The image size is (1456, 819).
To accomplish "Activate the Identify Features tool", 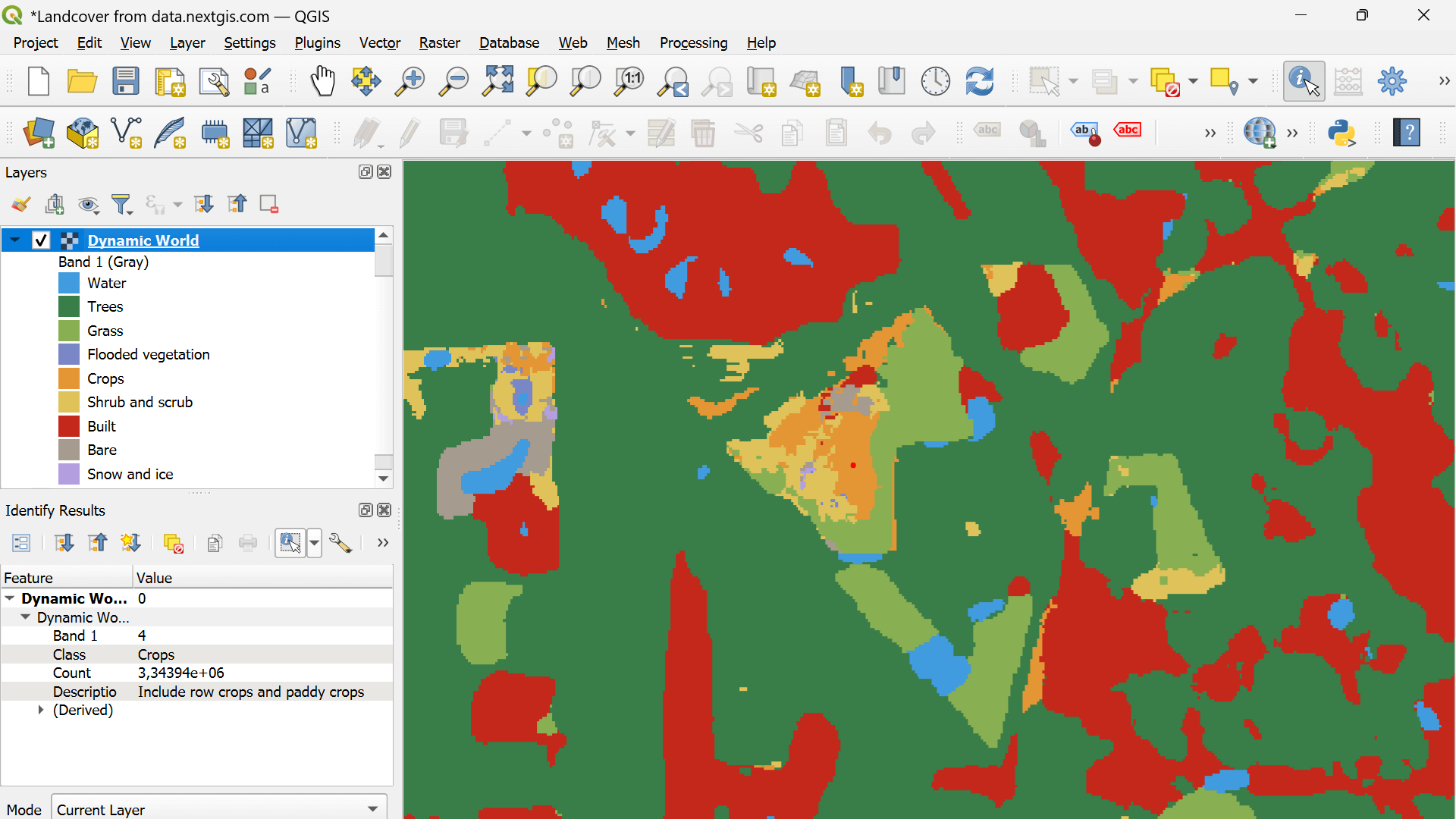I will point(1304,81).
